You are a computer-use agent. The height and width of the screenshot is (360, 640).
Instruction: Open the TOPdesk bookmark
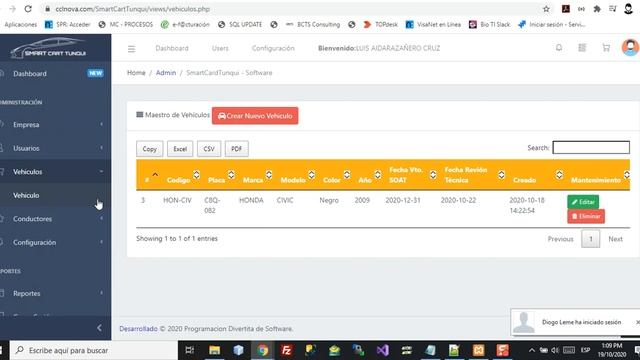click(x=380, y=24)
